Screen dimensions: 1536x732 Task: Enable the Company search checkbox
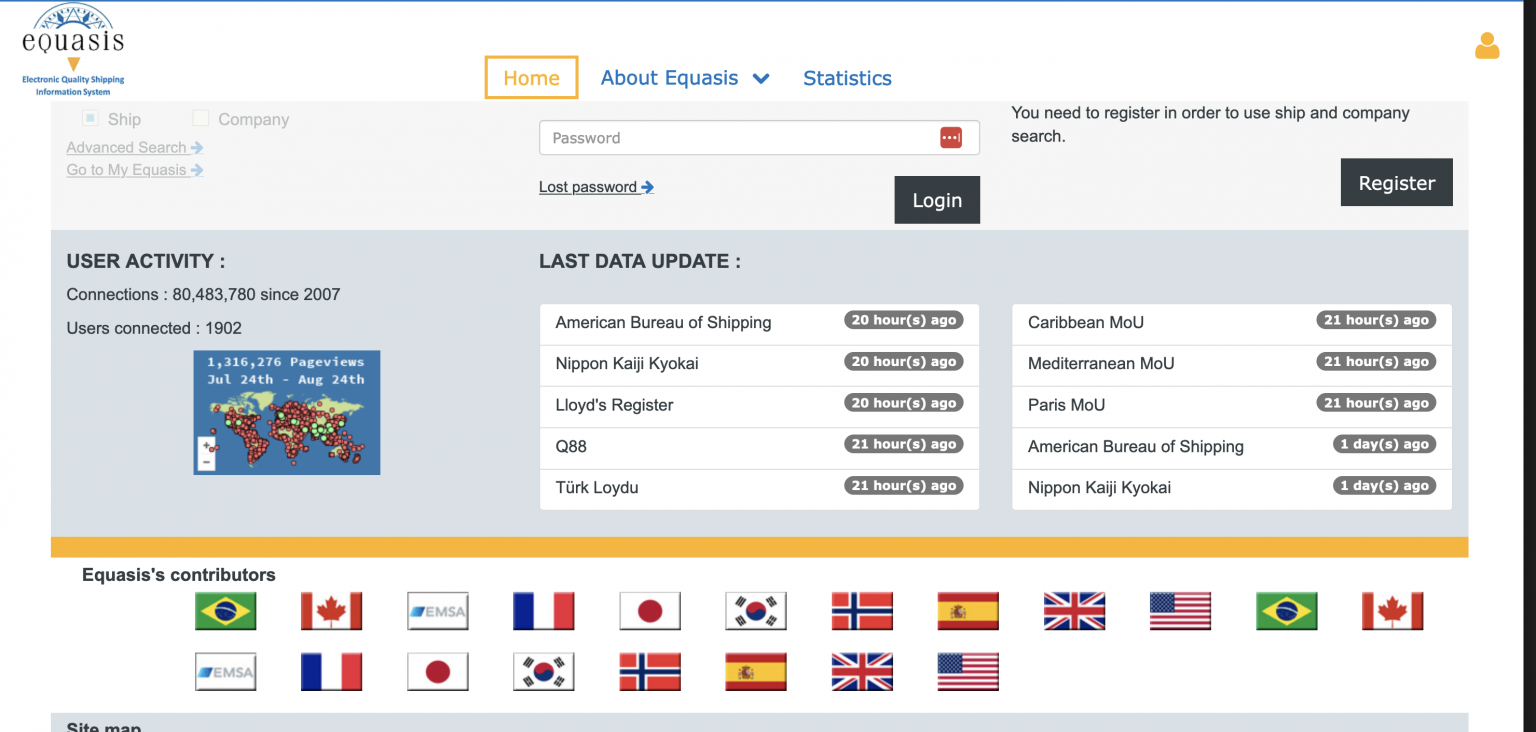(x=200, y=117)
